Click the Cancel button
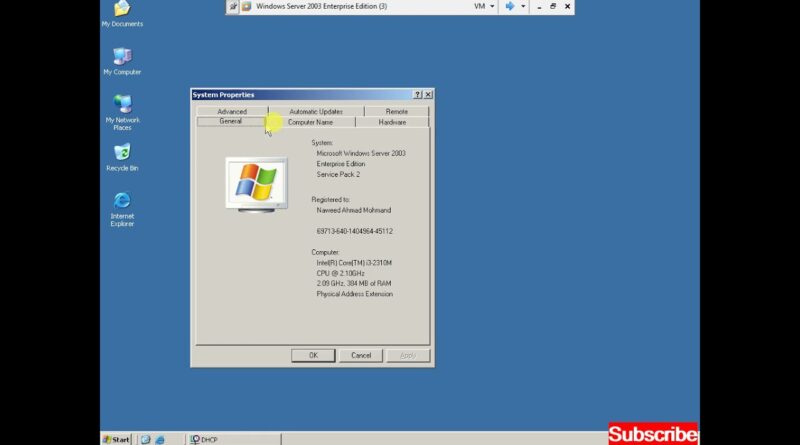Viewport: 800px width, 445px height. point(361,356)
